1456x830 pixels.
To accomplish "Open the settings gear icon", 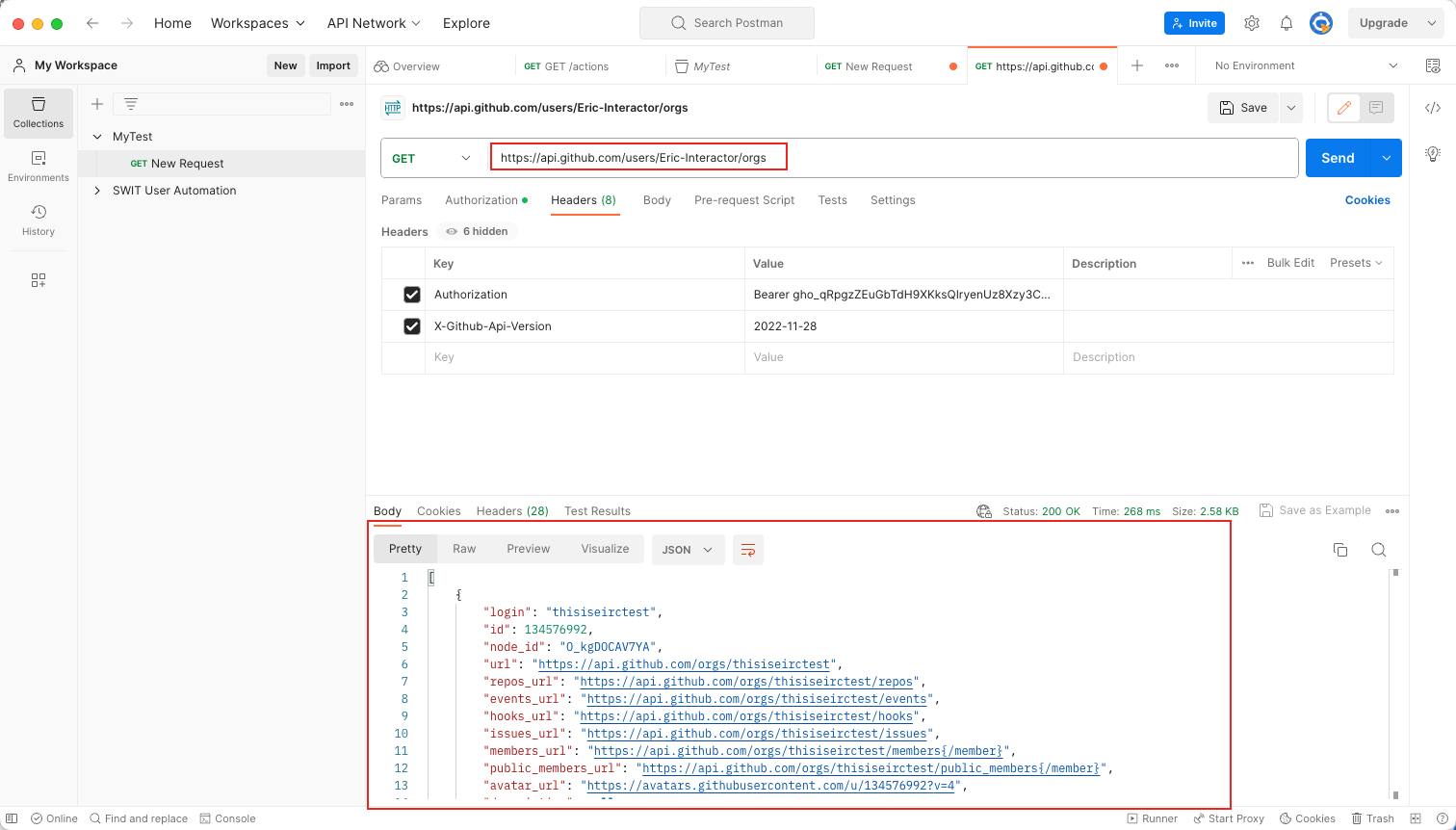I will point(1252,23).
